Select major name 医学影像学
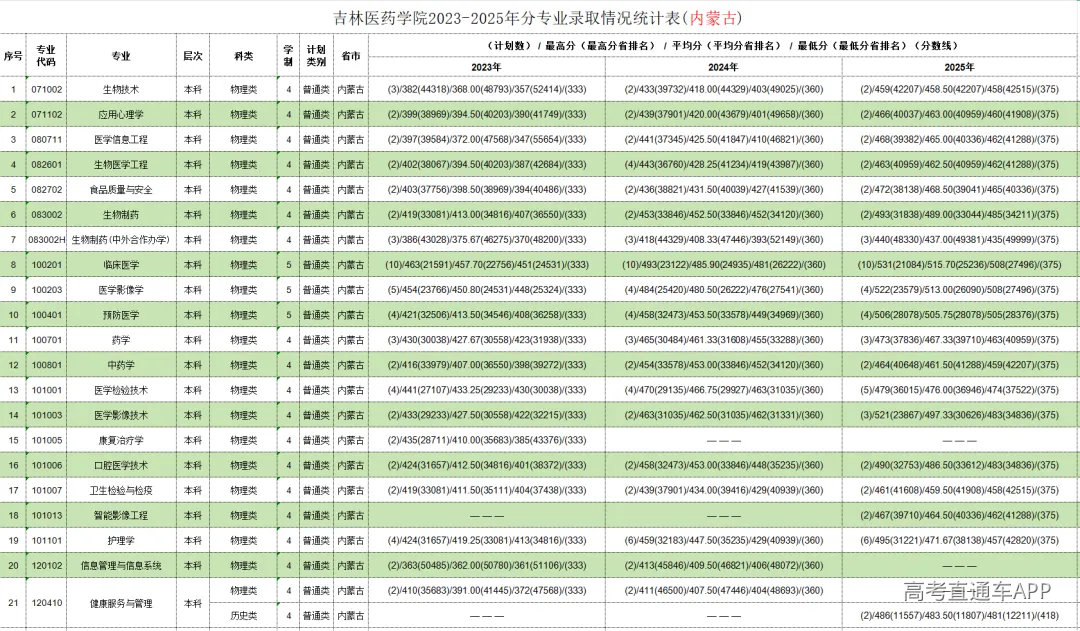This screenshot has height=631, width=1080. [121, 290]
